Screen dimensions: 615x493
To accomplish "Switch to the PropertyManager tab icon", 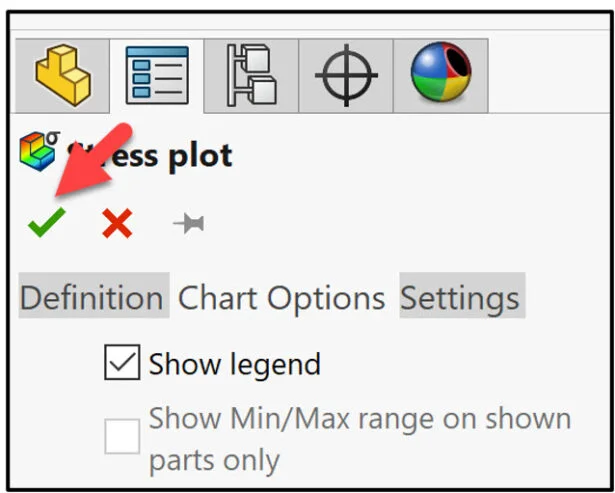I will pos(157,77).
